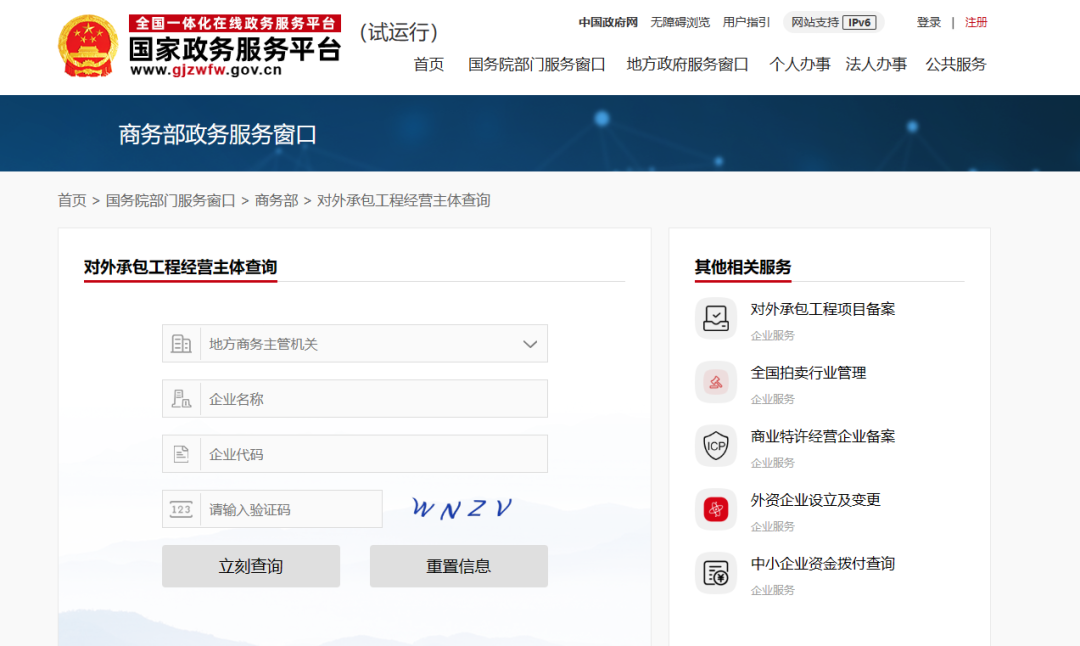The image size is (1080, 646).
Task: Click the chevron arrow of the authority selector
Action: (x=530, y=344)
